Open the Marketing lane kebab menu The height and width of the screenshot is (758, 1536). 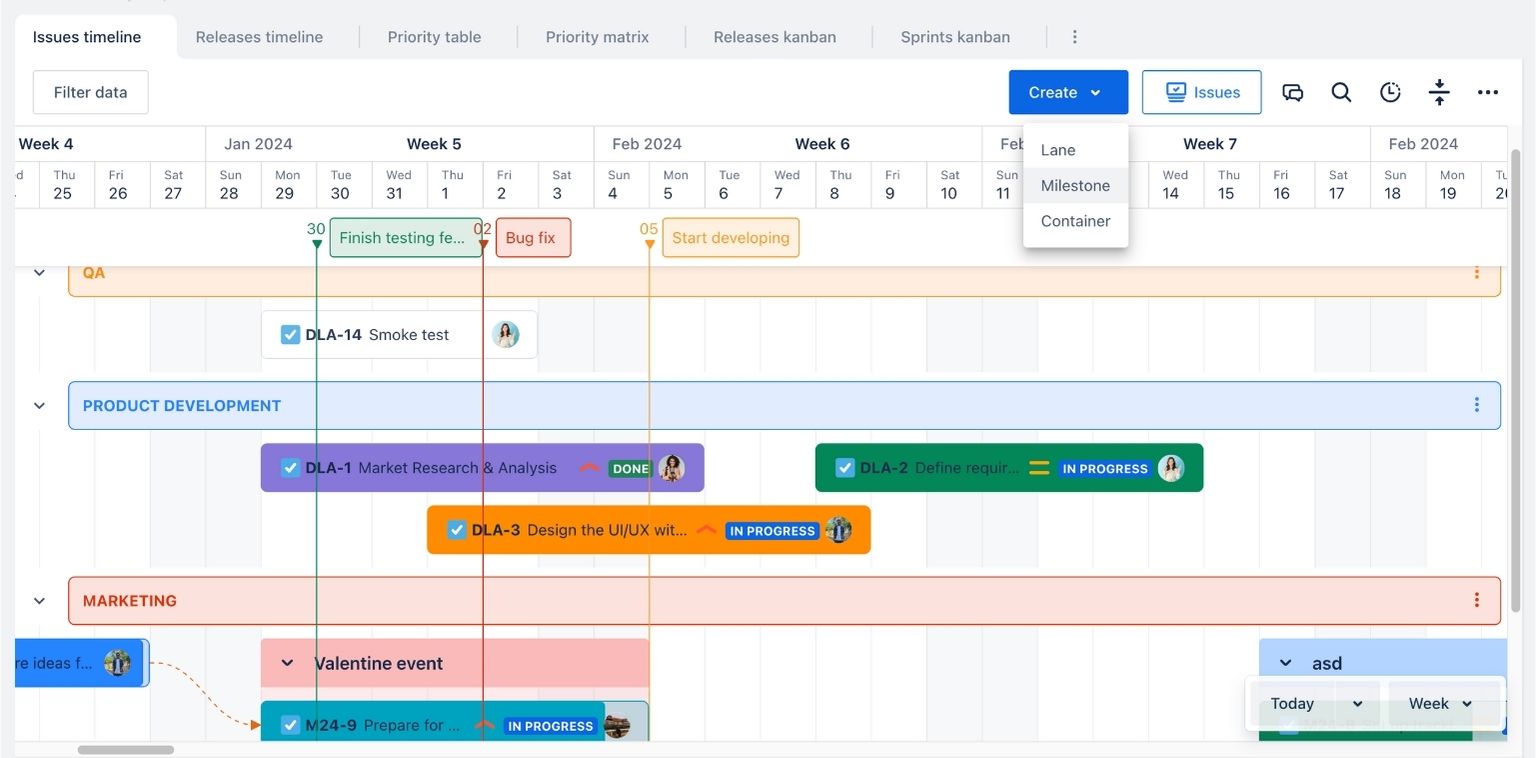pyautogui.click(x=1477, y=600)
